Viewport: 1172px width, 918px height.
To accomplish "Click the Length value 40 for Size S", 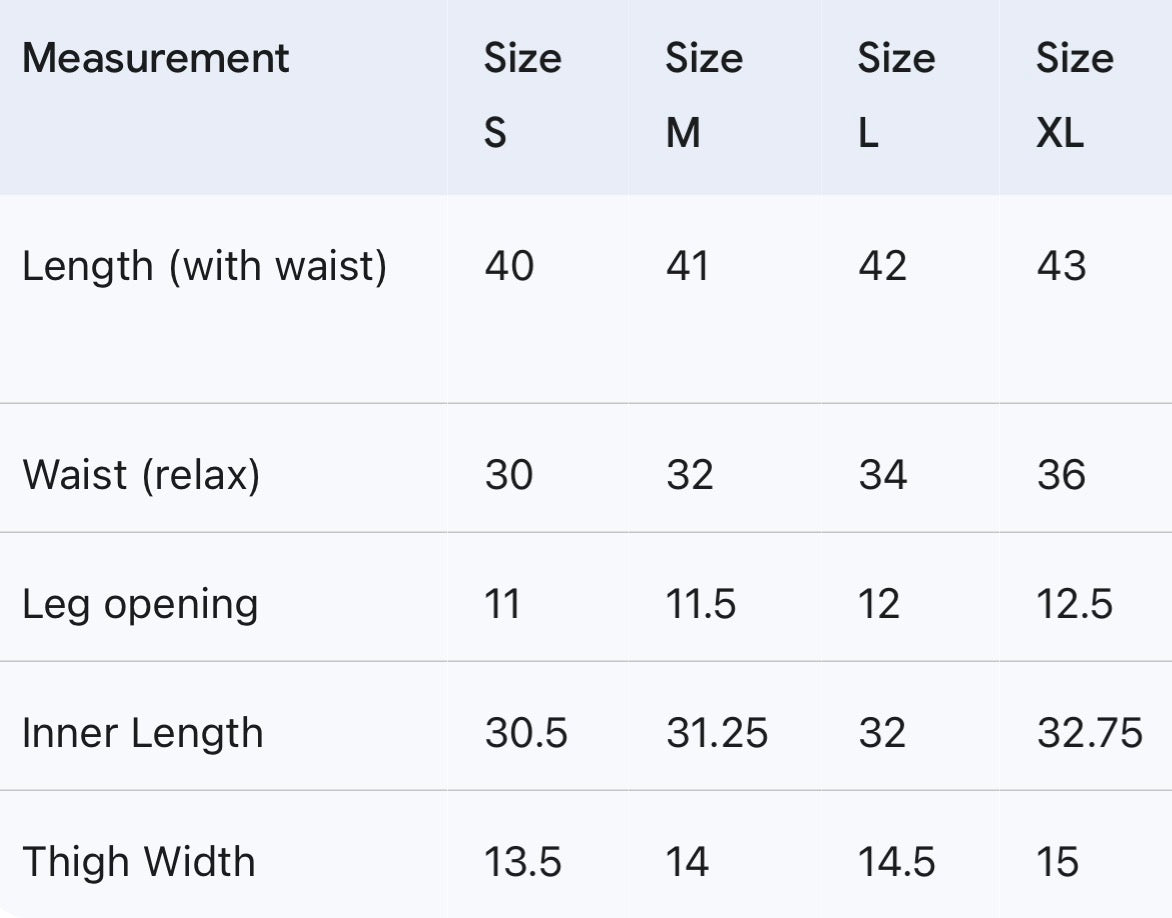I will pyautogui.click(x=509, y=266).
